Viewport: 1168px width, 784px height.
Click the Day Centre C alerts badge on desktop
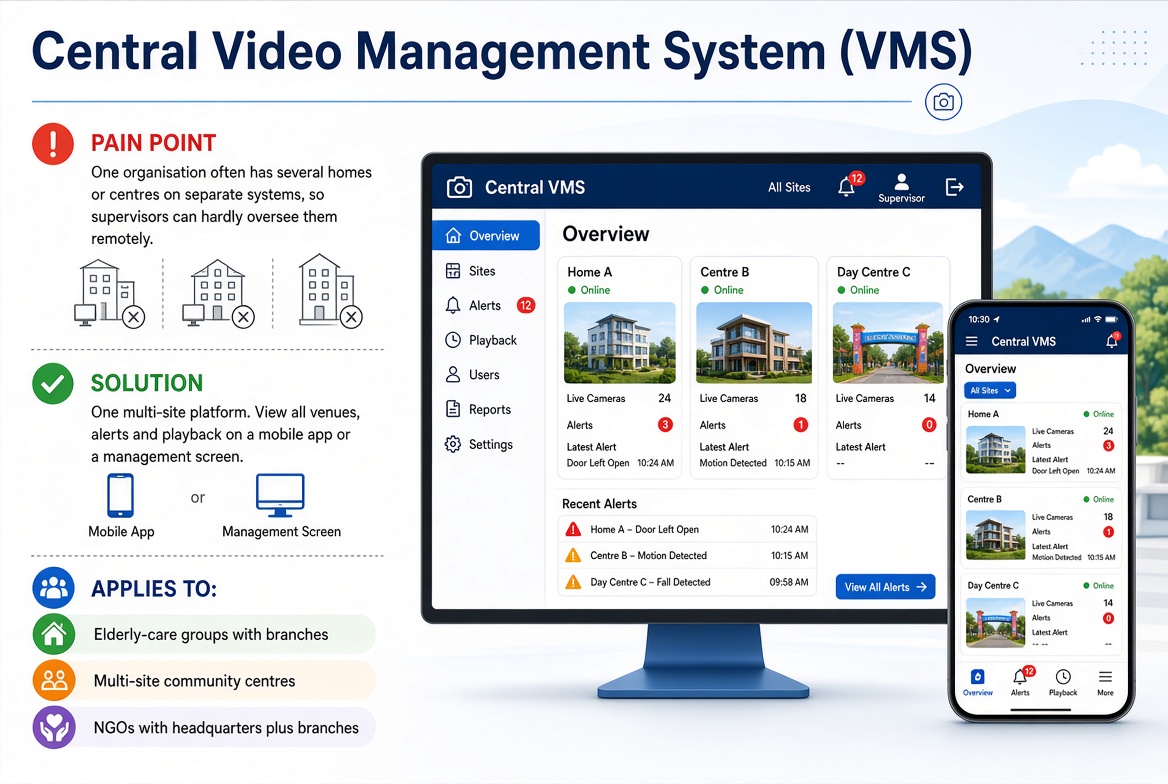click(x=929, y=425)
